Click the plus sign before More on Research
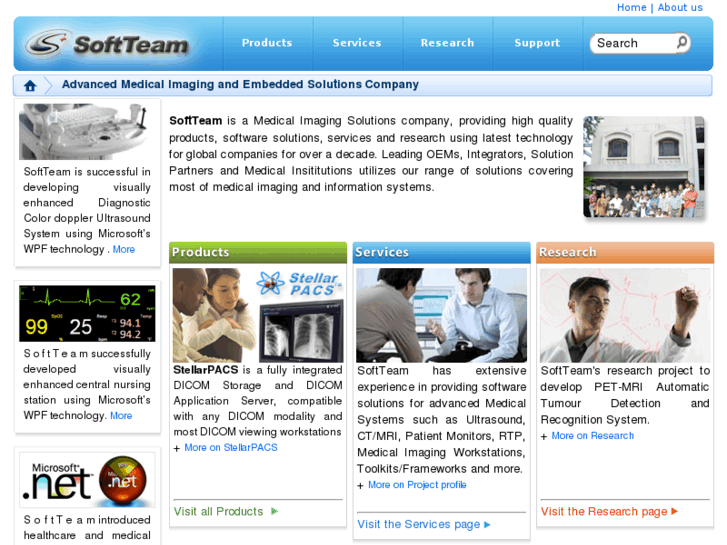727x545 pixels. point(544,436)
